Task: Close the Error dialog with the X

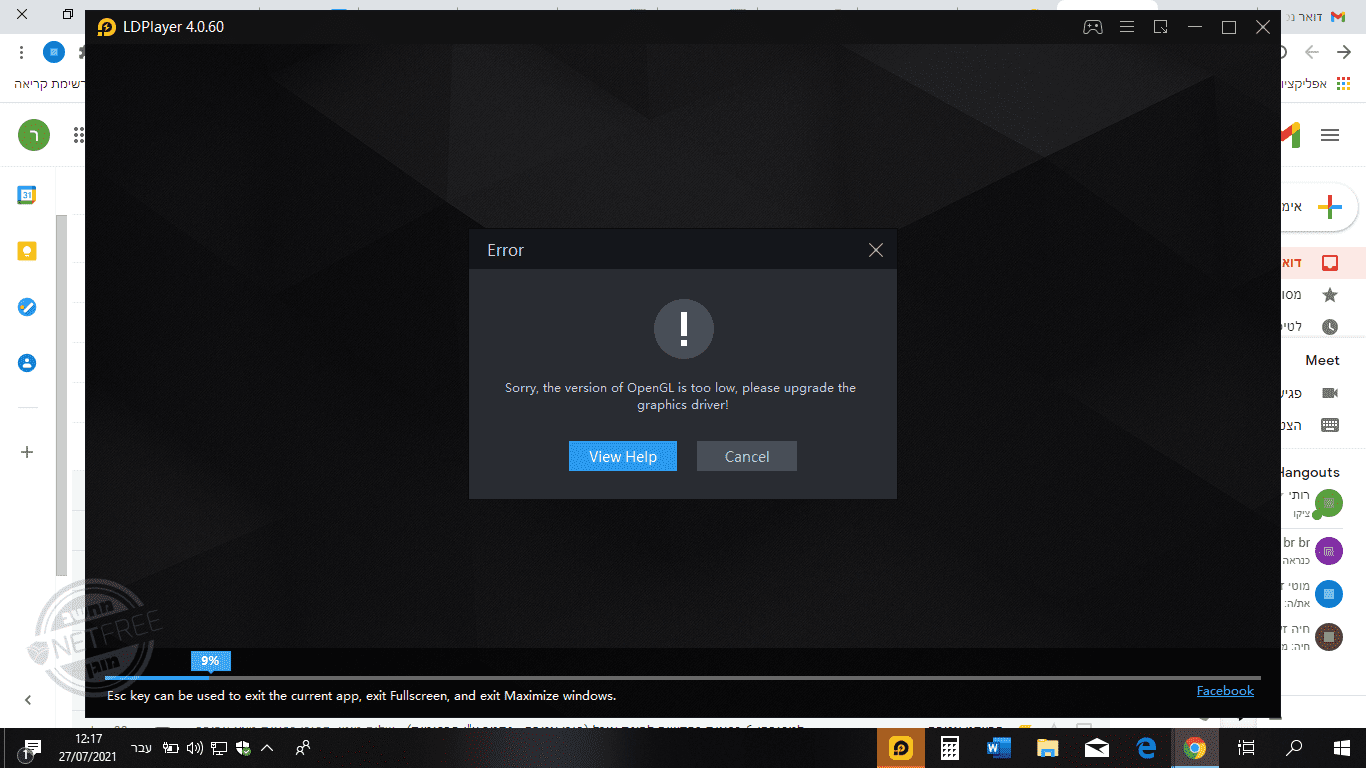Action: pyautogui.click(x=876, y=250)
